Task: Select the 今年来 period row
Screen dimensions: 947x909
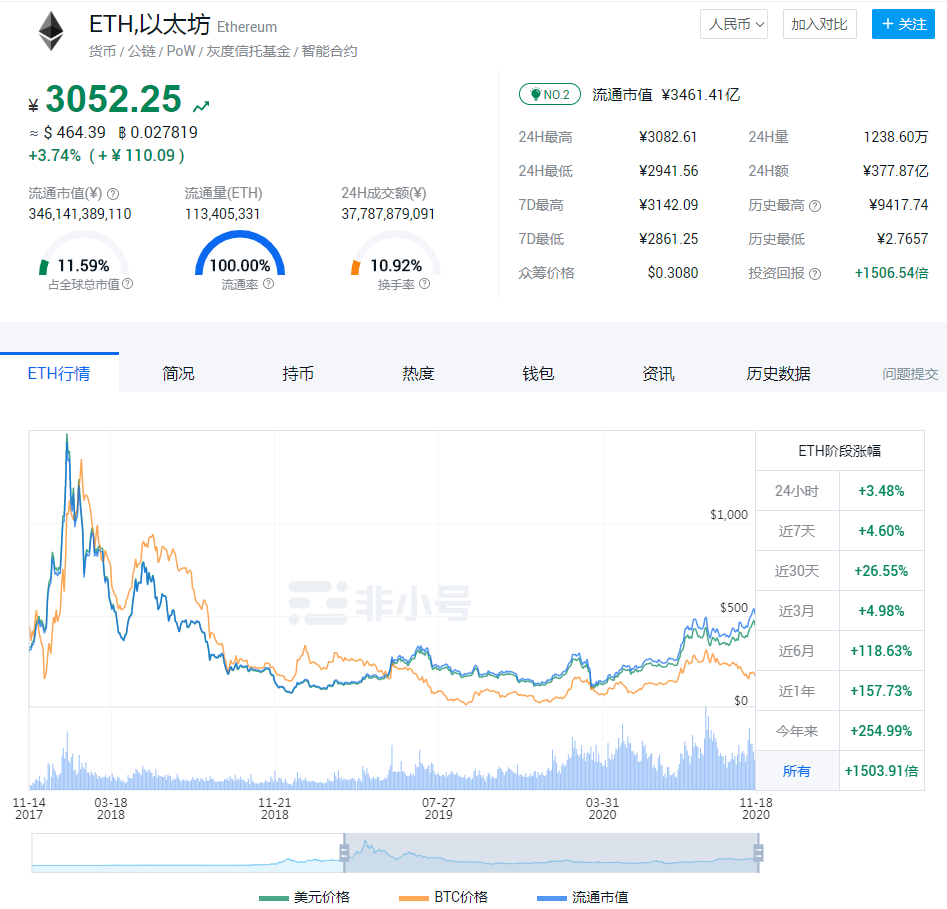Action: (x=840, y=731)
